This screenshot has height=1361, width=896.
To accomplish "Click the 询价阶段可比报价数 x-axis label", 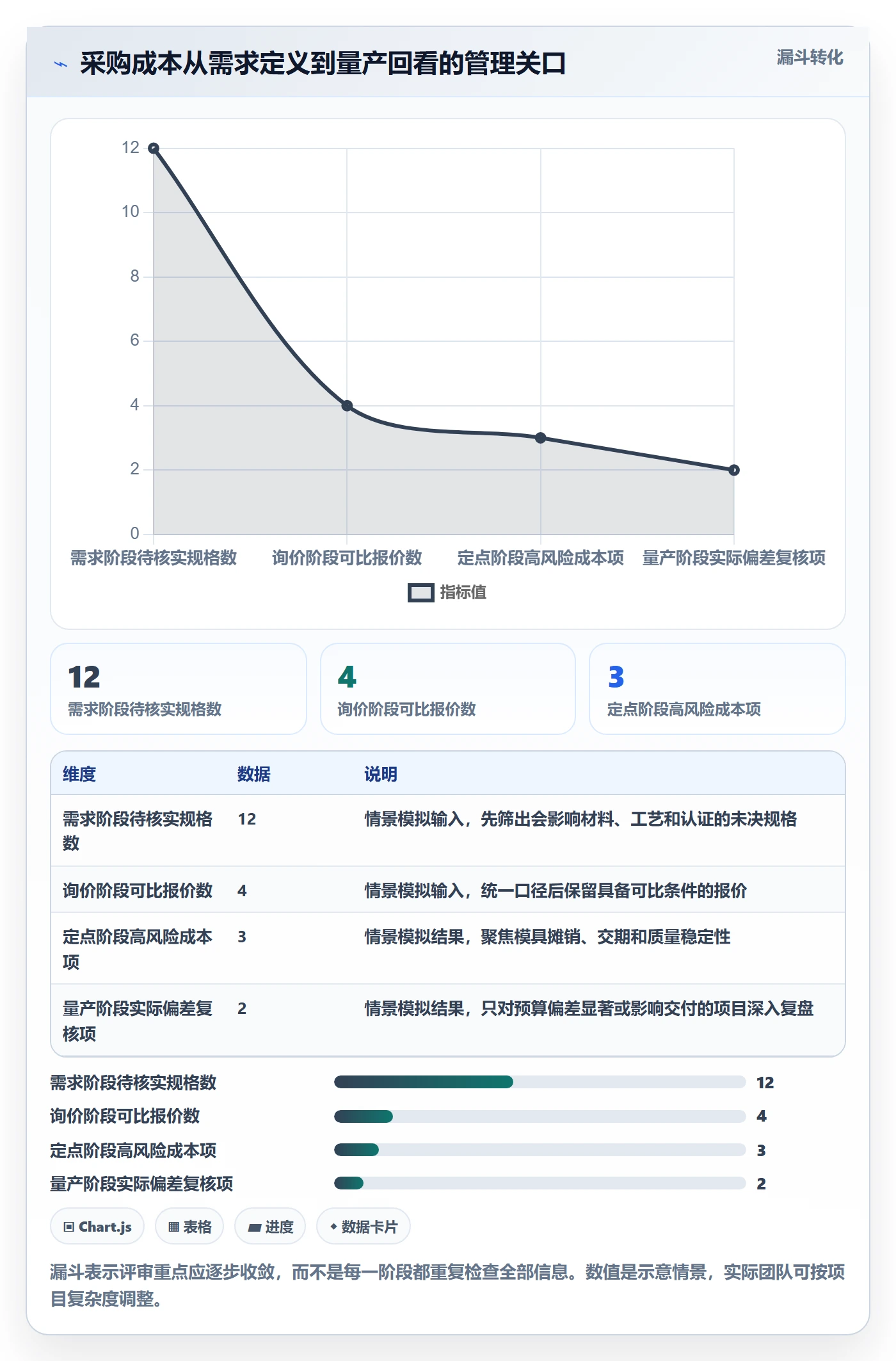I will tap(347, 558).
